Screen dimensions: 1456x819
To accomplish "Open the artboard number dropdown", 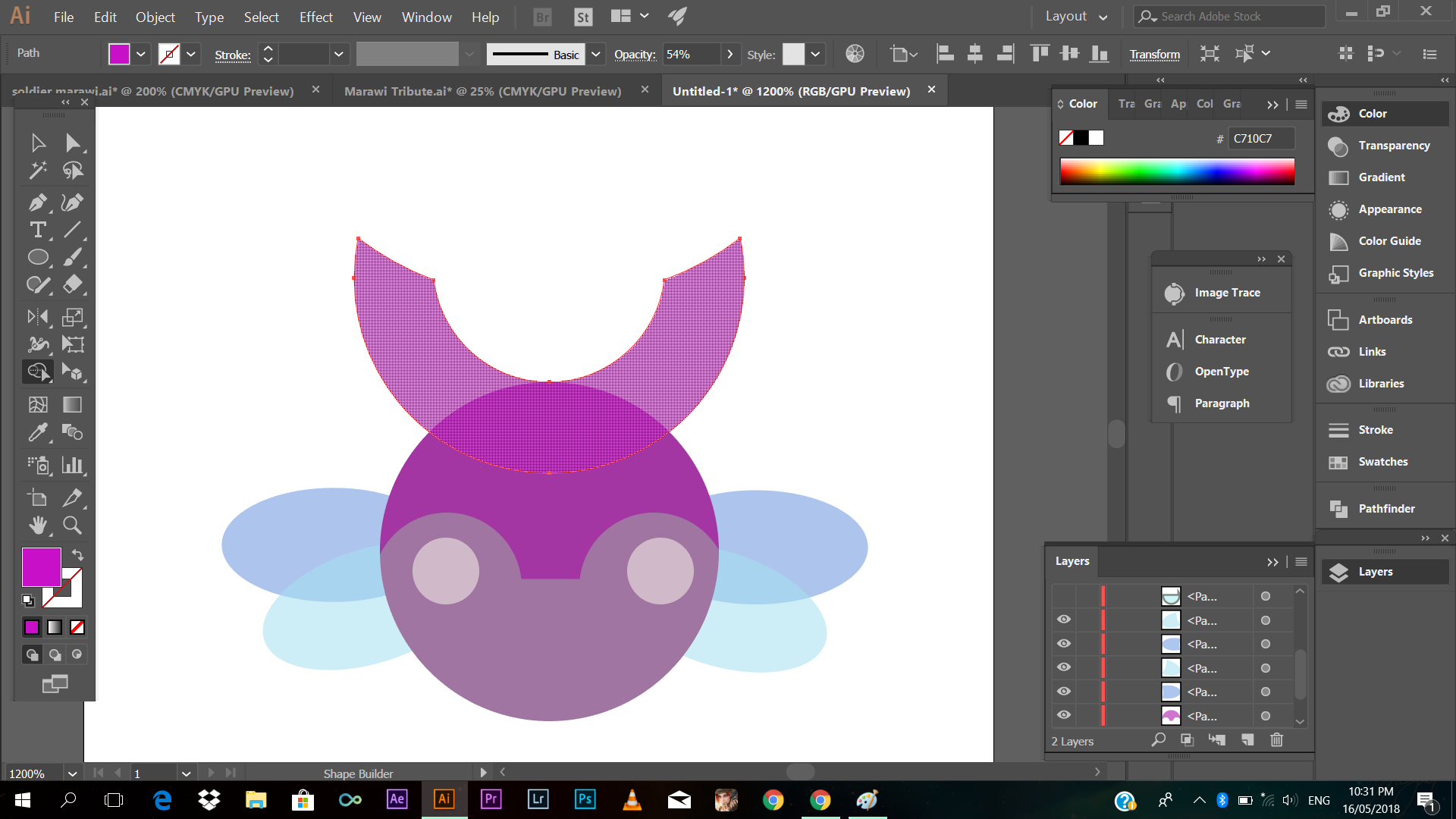I will [186, 773].
